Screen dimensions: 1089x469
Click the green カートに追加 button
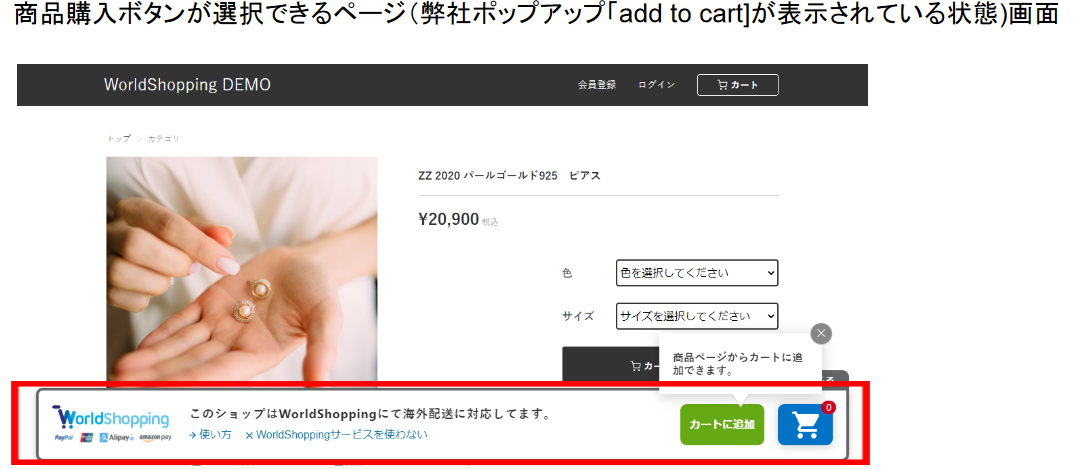[x=722, y=425]
